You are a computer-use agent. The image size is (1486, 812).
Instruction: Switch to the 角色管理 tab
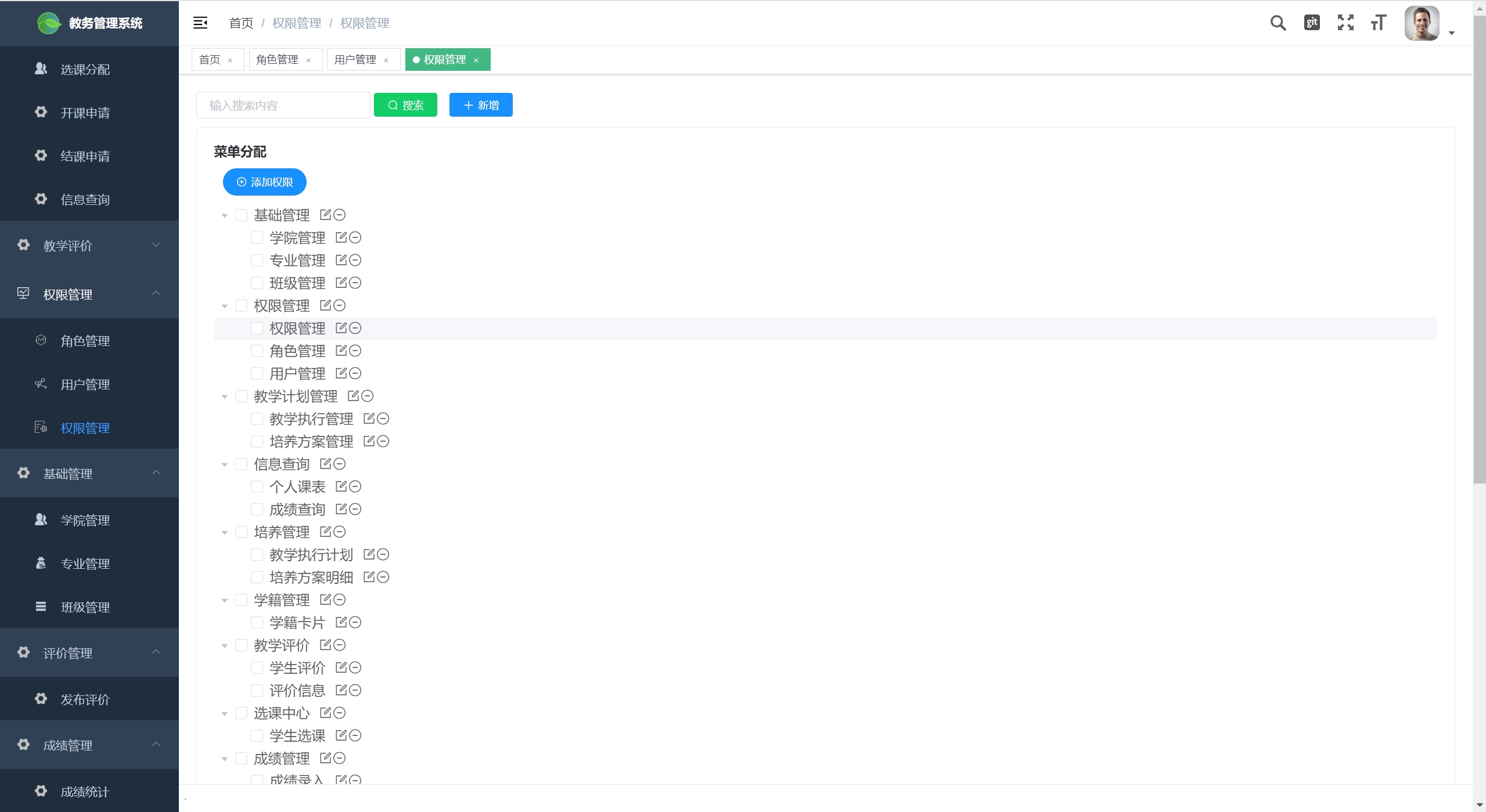pos(277,60)
